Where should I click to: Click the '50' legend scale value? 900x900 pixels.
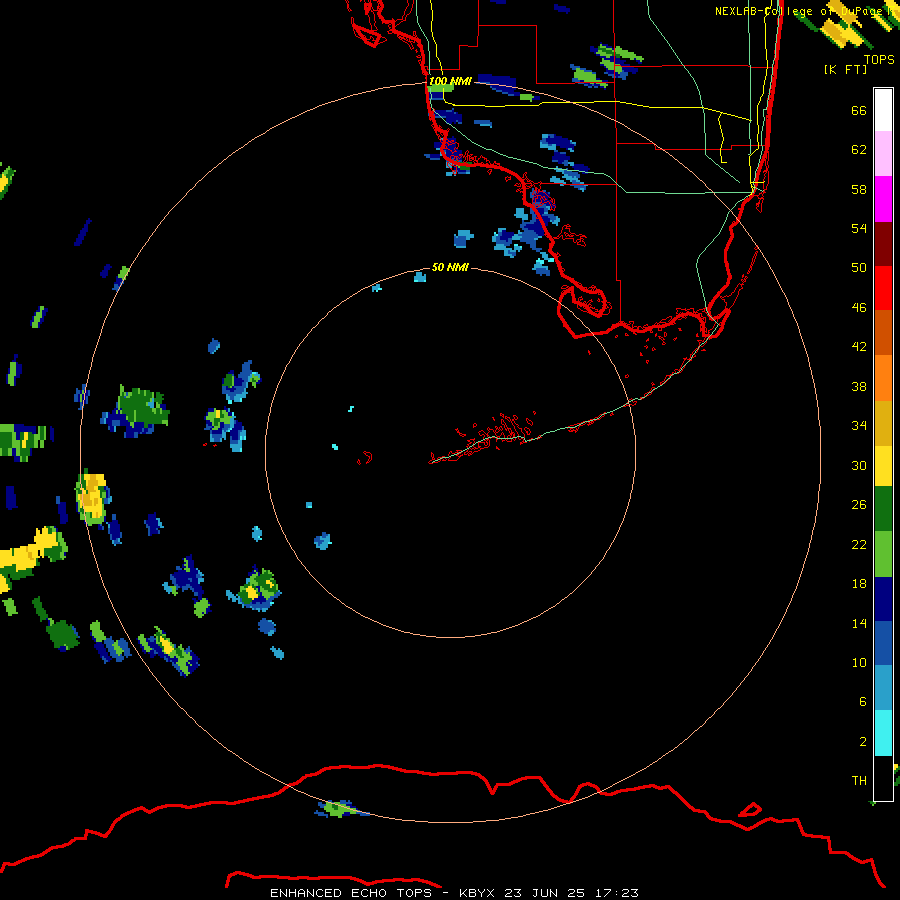click(x=859, y=268)
